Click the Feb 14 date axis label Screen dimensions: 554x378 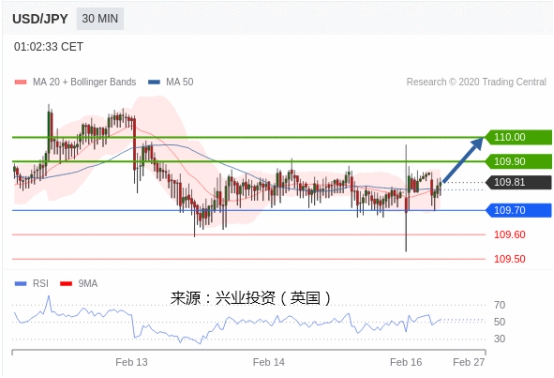coord(269,362)
